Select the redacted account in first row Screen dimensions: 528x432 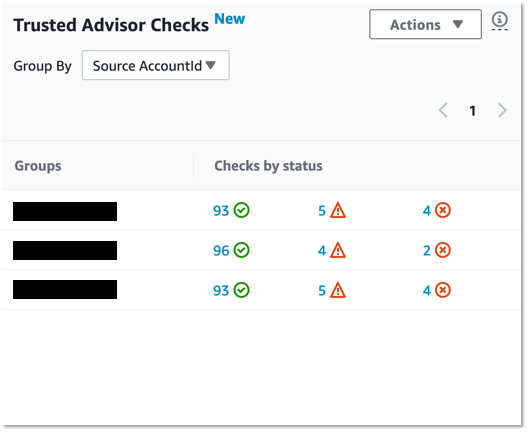pyautogui.click(x=65, y=211)
